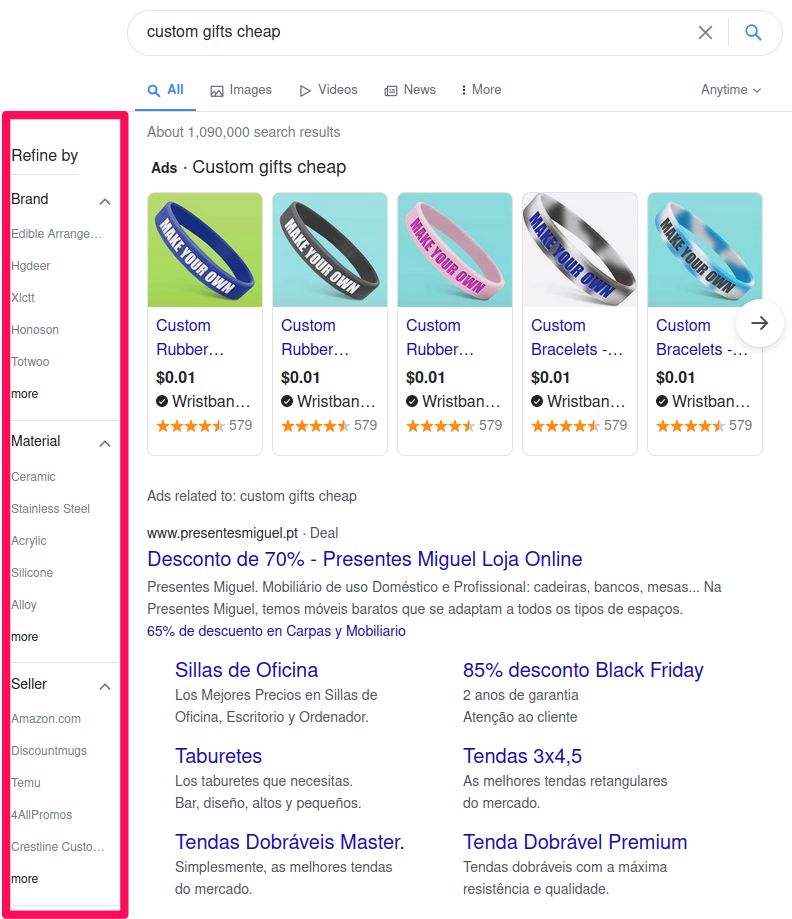Screen dimensions: 792x919
Task: Click inside the search input field
Action: [x=410, y=32]
